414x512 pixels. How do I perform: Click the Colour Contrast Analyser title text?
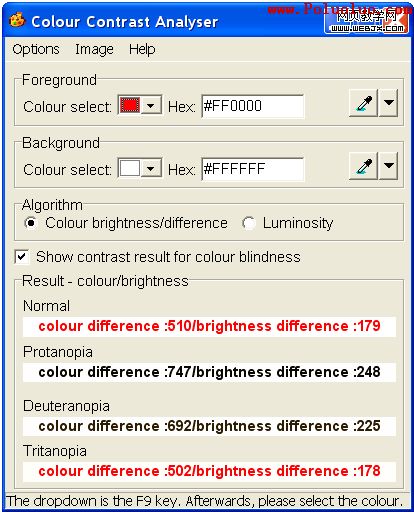pos(124,22)
